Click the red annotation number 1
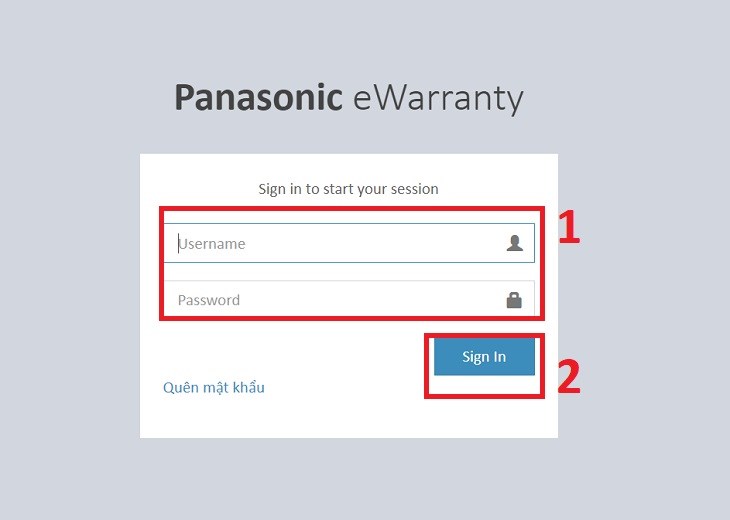Viewport: 730px width, 520px height. tap(568, 229)
